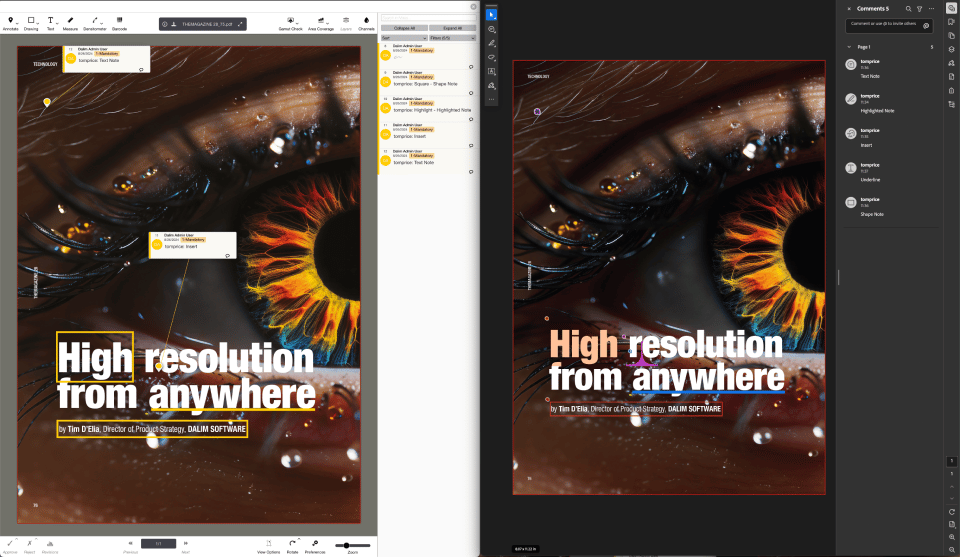Click the Collapse All button
This screenshot has height=557, width=960.
[x=403, y=28]
